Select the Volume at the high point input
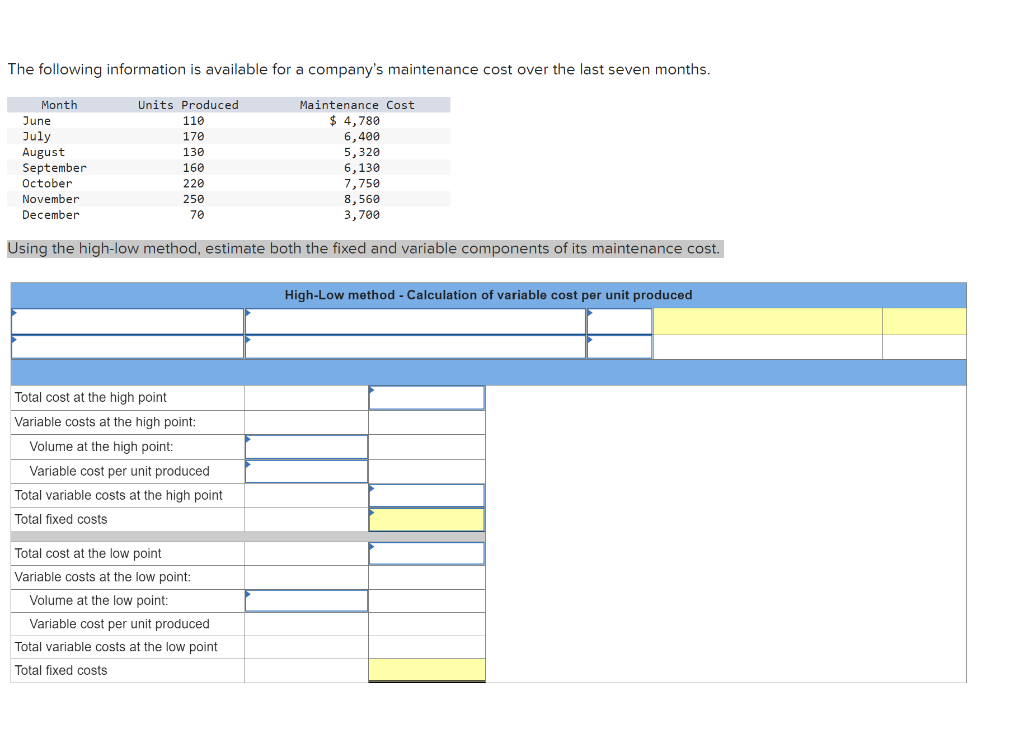This screenshot has height=733, width=1024. point(306,447)
